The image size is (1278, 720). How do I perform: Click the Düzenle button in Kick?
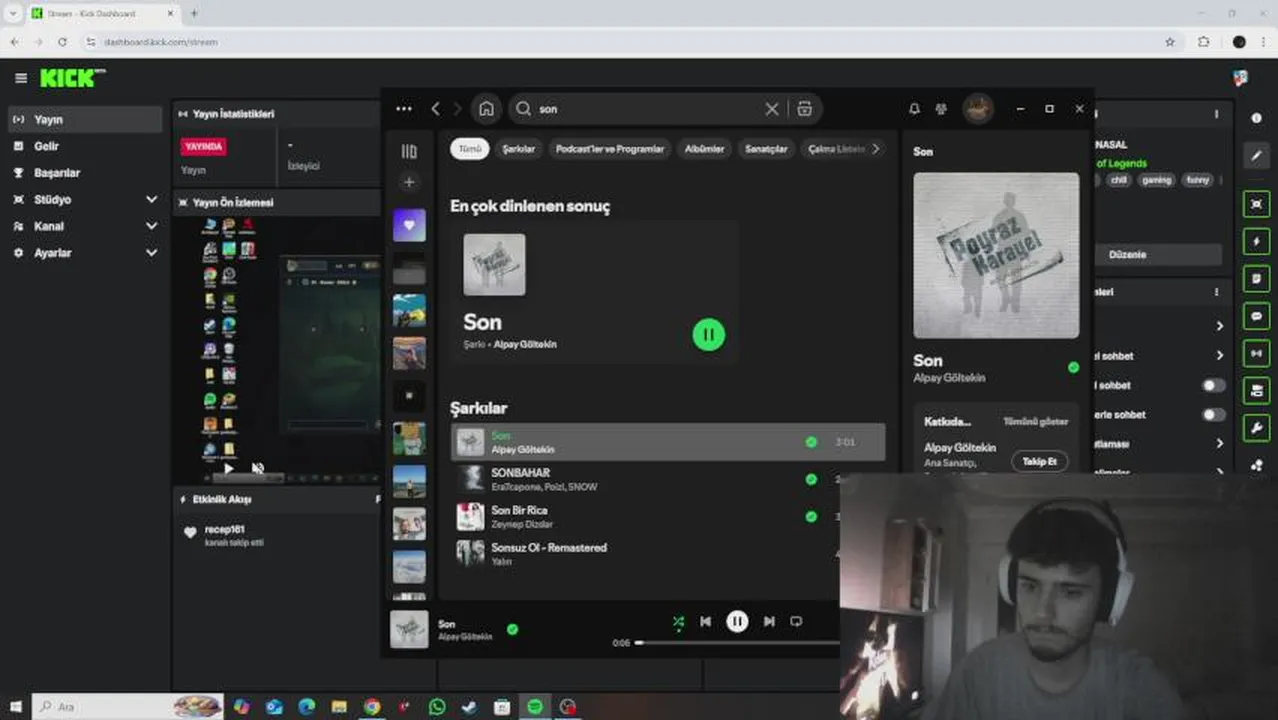coord(1127,255)
